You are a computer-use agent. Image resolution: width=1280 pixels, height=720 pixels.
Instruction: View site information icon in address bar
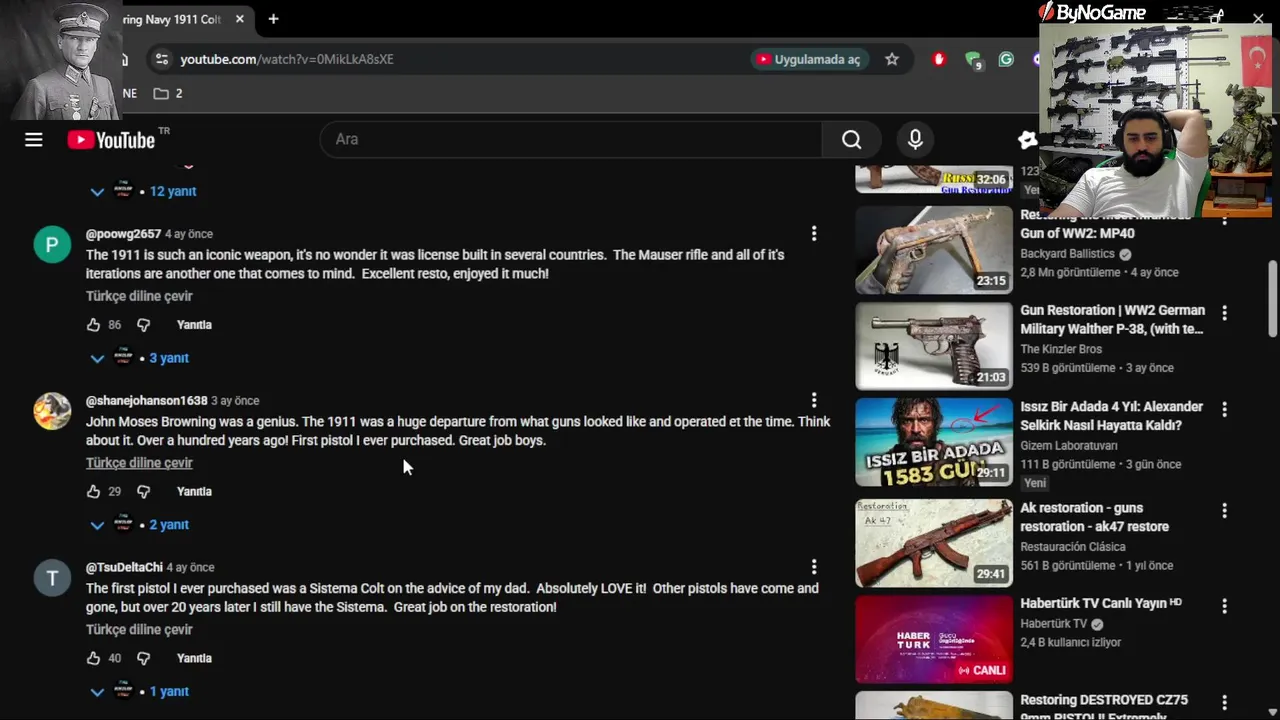coord(163,59)
